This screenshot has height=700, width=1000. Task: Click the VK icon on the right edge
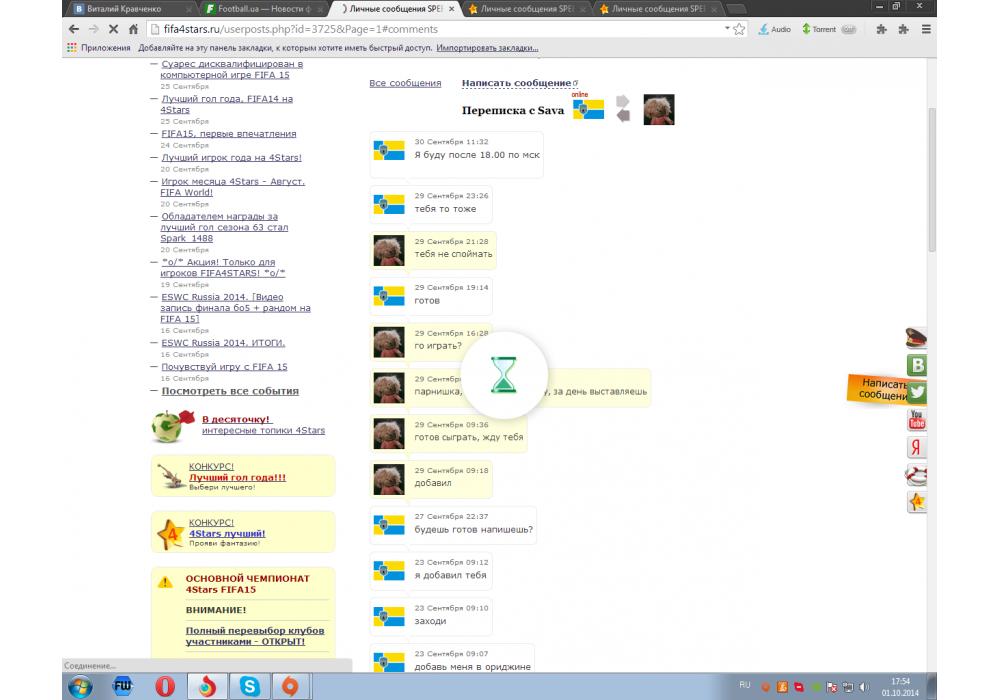[916, 365]
